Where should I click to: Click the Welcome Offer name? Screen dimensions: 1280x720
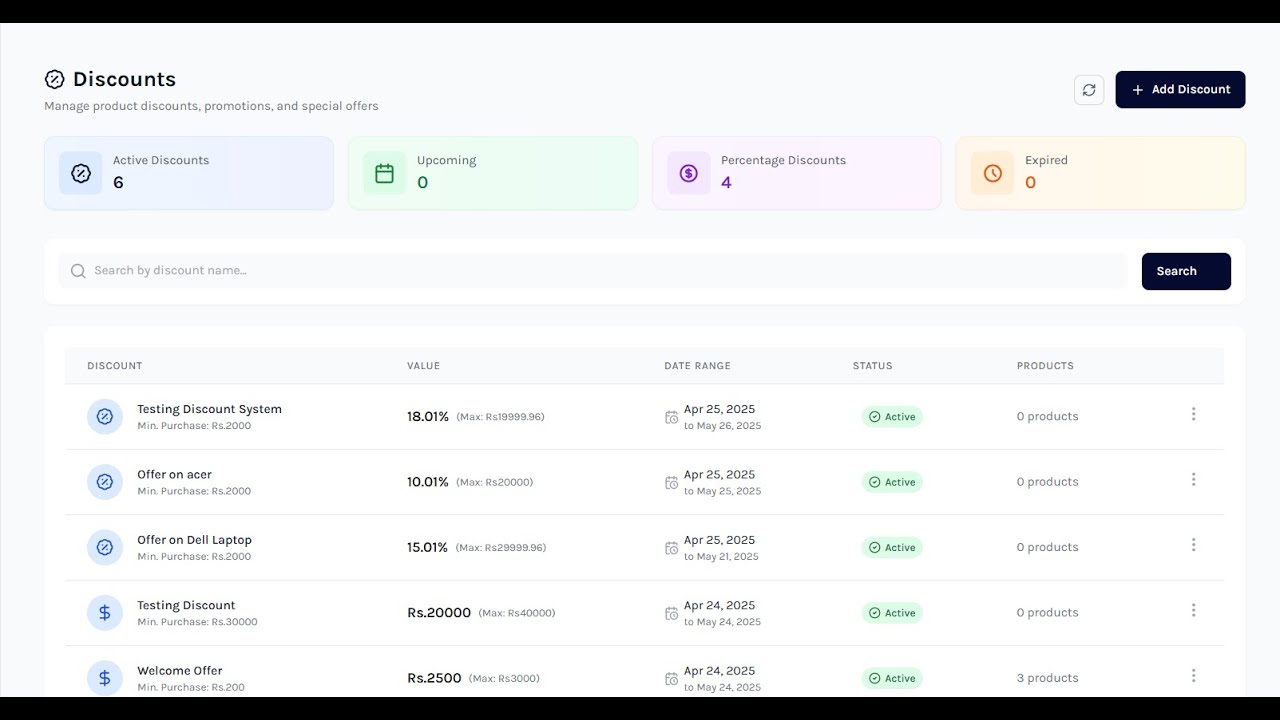pyautogui.click(x=180, y=671)
